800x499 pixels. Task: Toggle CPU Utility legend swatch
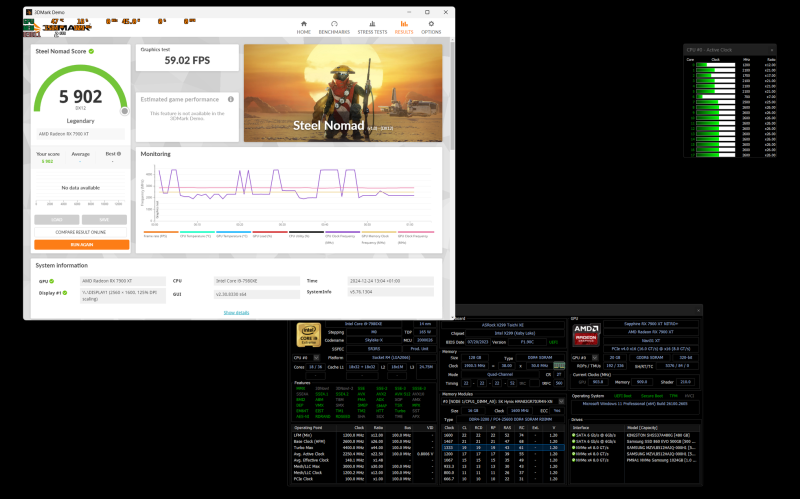[306, 232]
